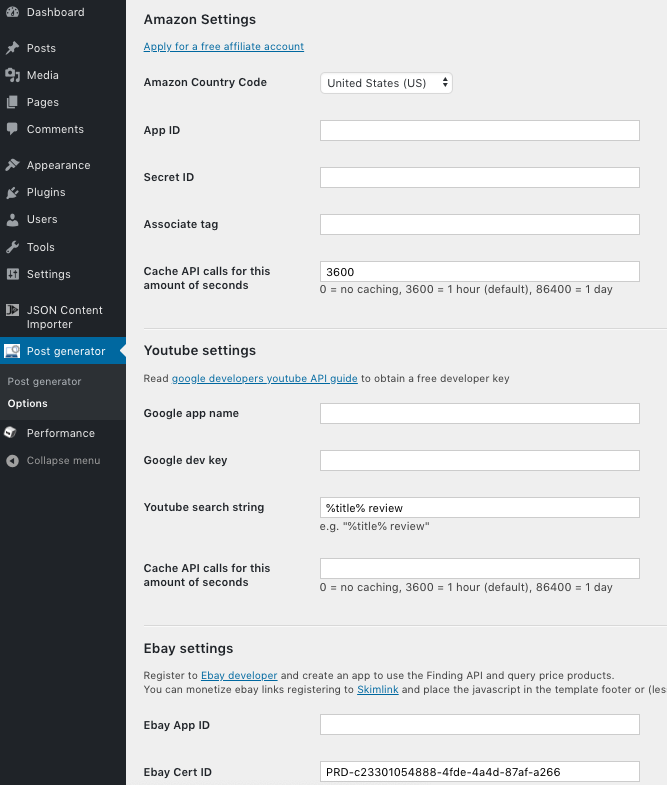Focus the Amazon App ID field
The image size is (667, 785).
(480, 131)
